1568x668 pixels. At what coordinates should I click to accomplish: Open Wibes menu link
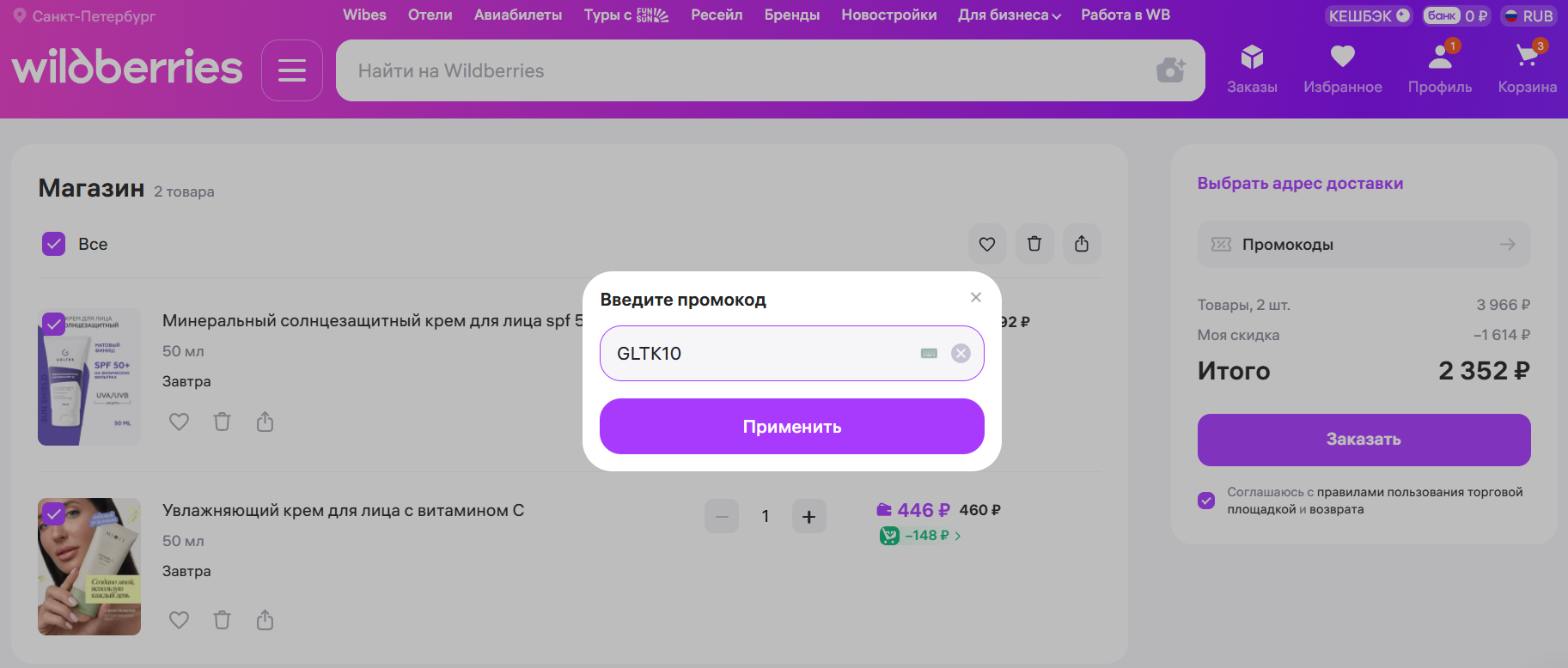364,15
